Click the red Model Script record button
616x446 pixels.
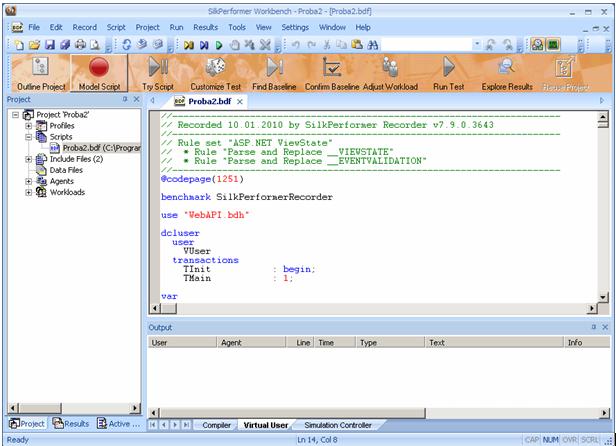coord(99,73)
